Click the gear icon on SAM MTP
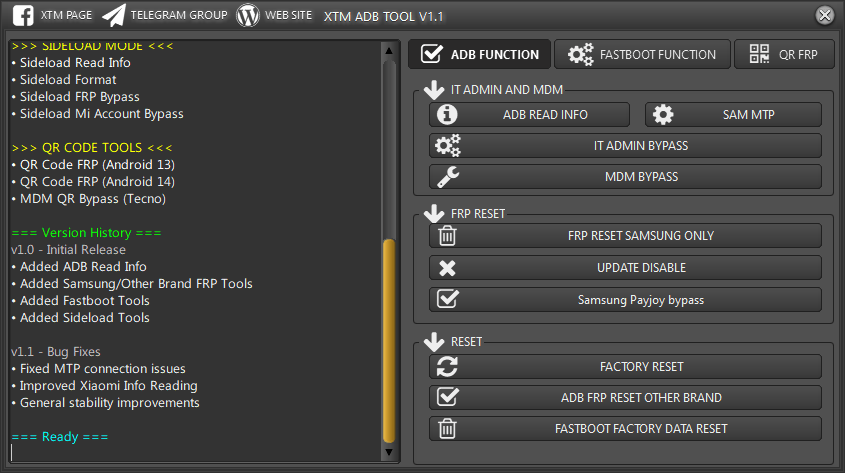 (663, 115)
